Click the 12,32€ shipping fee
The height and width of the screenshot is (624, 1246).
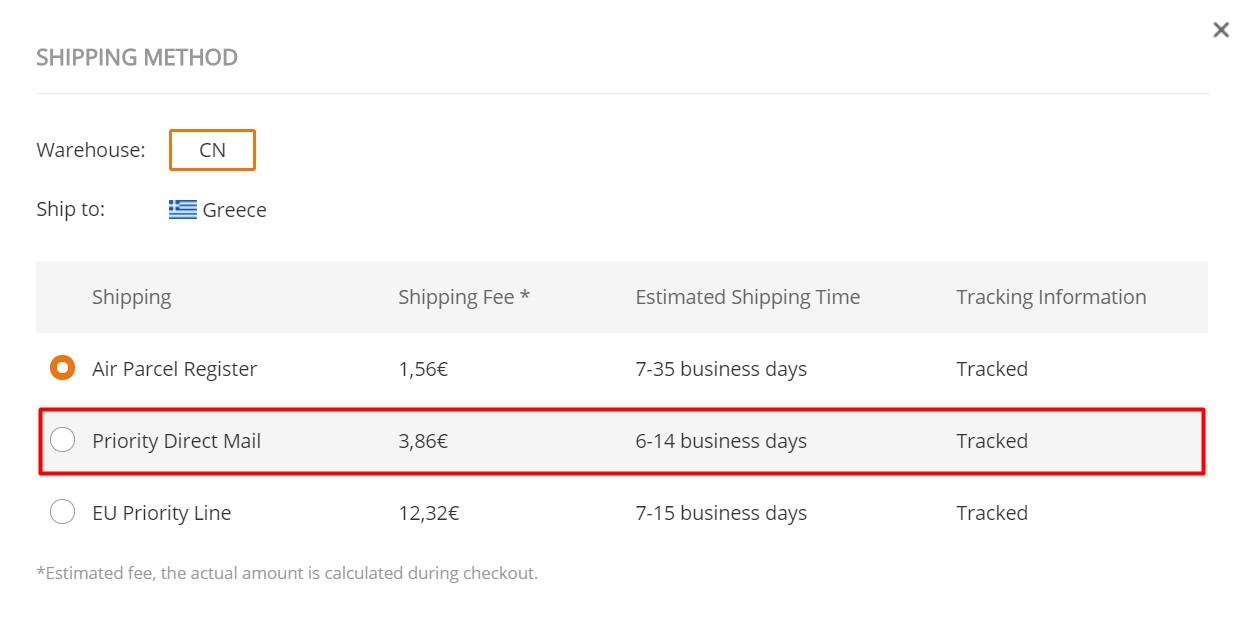click(428, 513)
